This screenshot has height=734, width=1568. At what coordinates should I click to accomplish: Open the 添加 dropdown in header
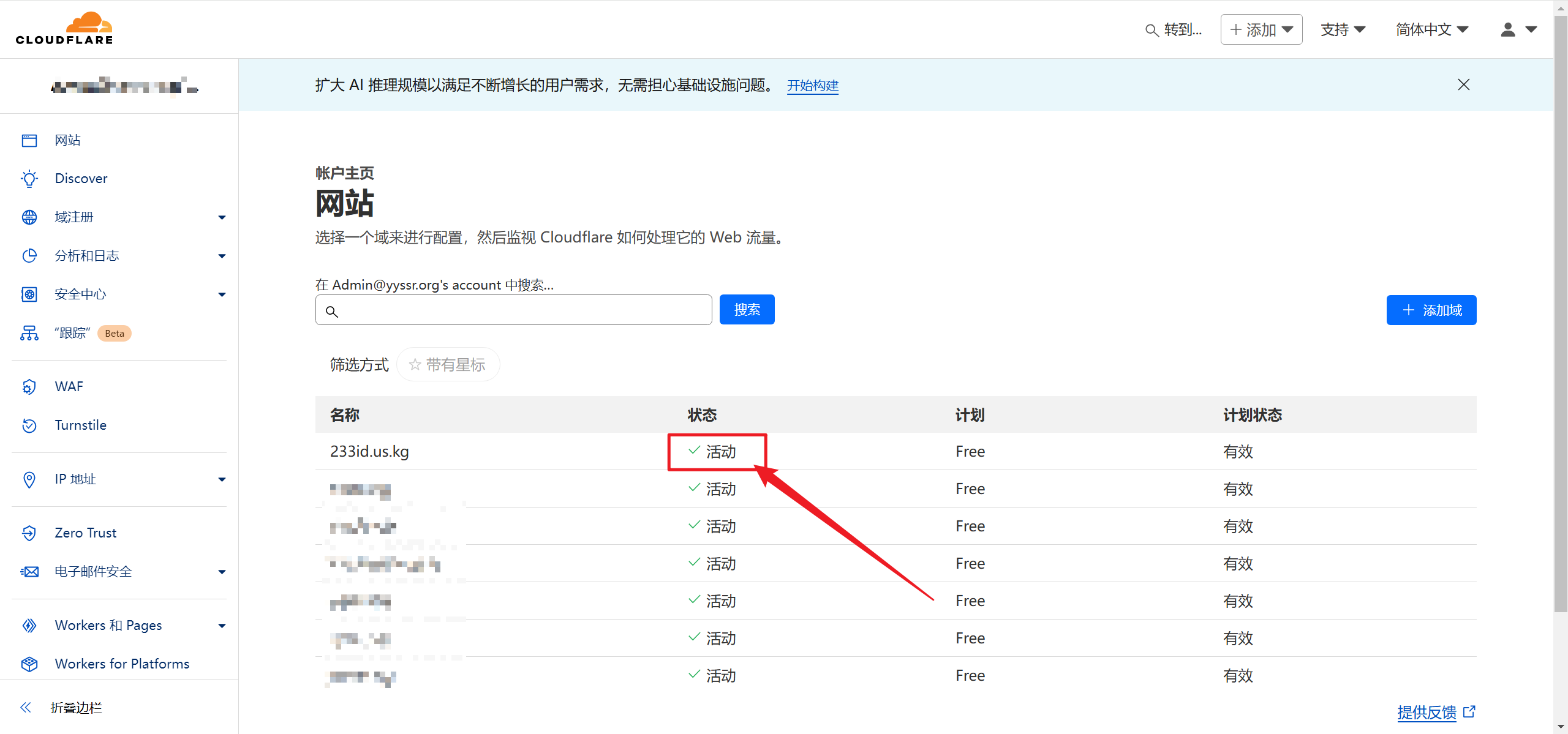1261,29
